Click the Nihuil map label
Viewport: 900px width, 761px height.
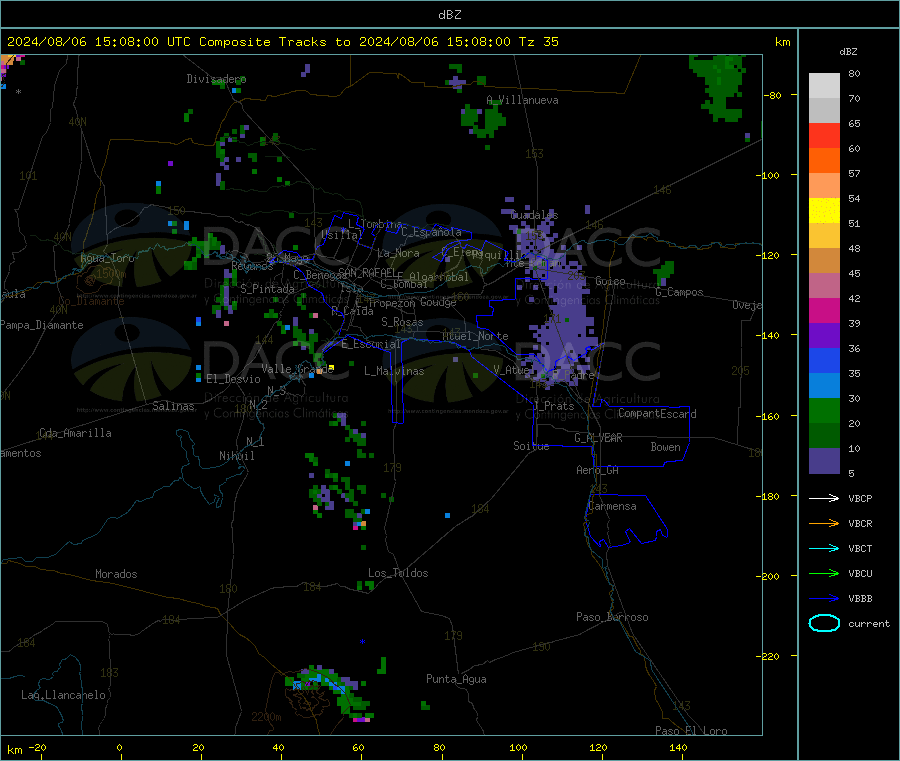[237, 456]
